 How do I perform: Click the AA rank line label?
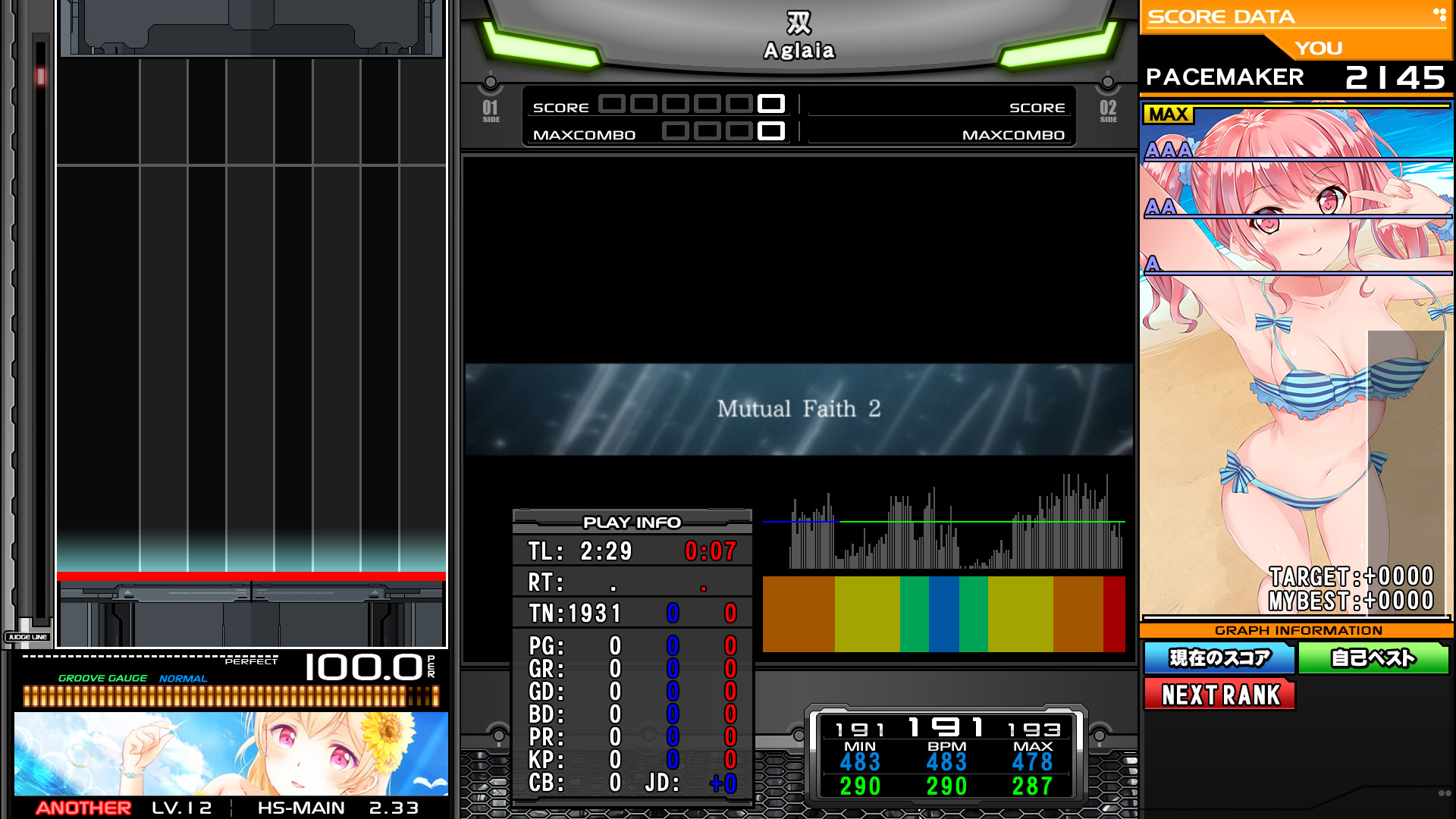coord(1160,207)
